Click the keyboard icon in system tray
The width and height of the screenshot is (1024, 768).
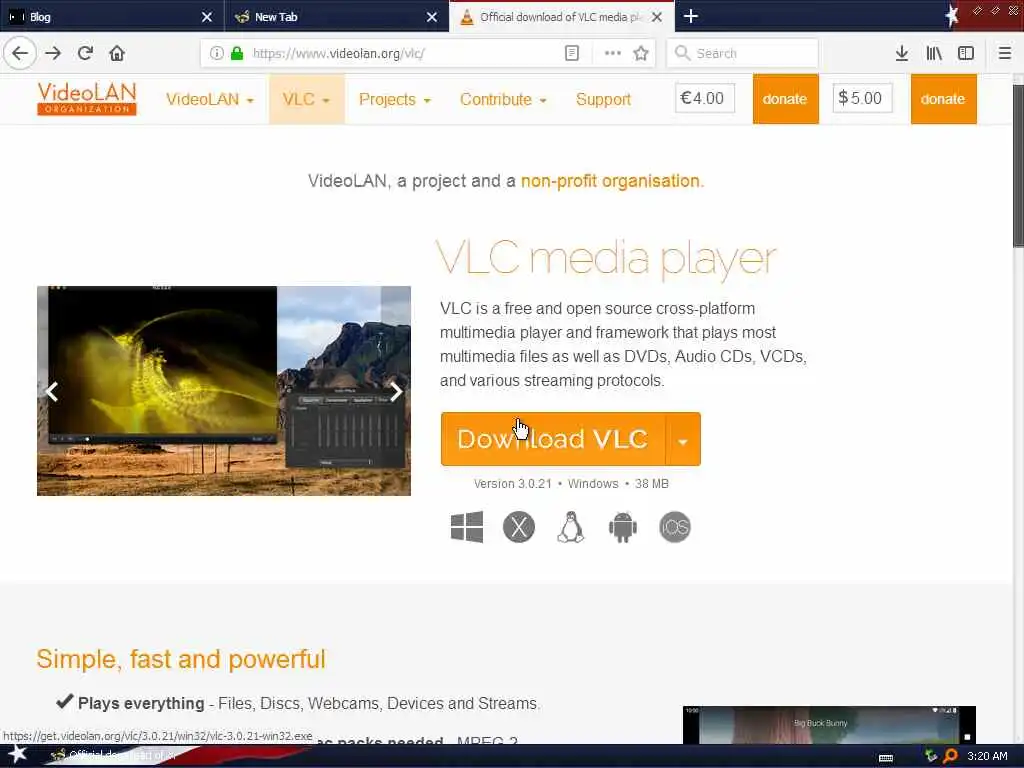click(x=886, y=758)
